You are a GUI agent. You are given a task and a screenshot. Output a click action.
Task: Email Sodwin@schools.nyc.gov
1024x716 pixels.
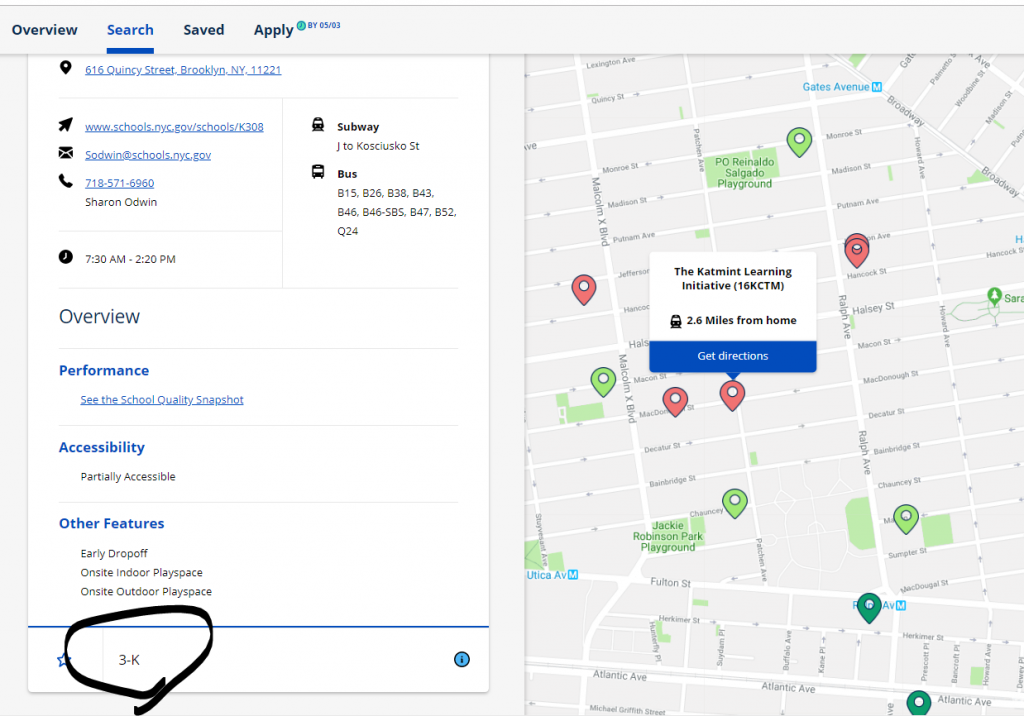pyautogui.click(x=148, y=155)
